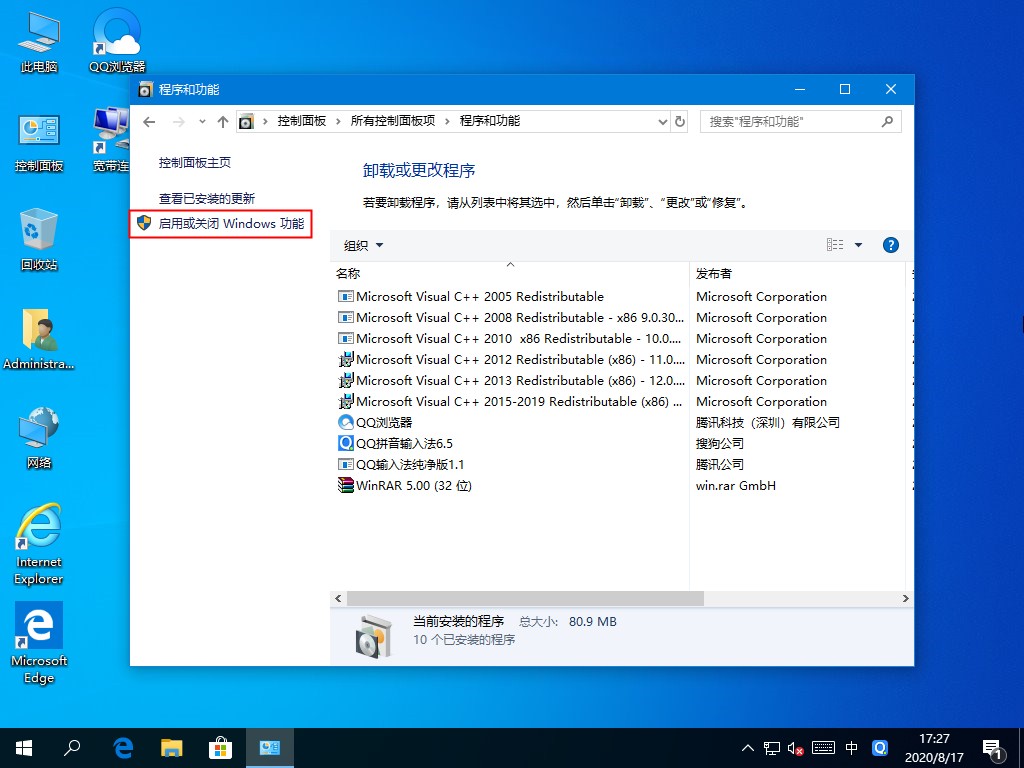Screen dimensions: 1024x768
Task: Switch input language with the 中 indicator
Action: 850,747
